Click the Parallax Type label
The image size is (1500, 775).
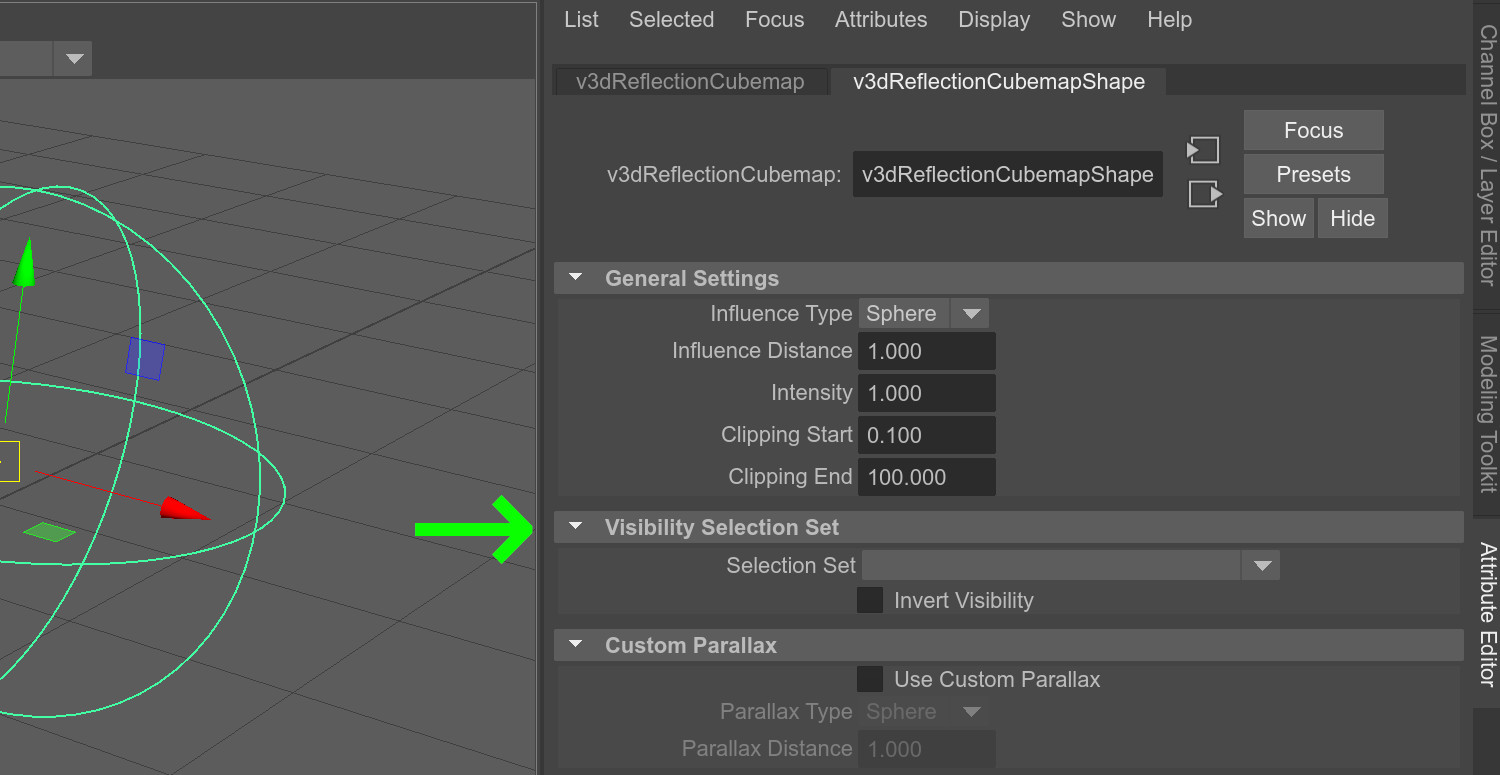point(786,712)
